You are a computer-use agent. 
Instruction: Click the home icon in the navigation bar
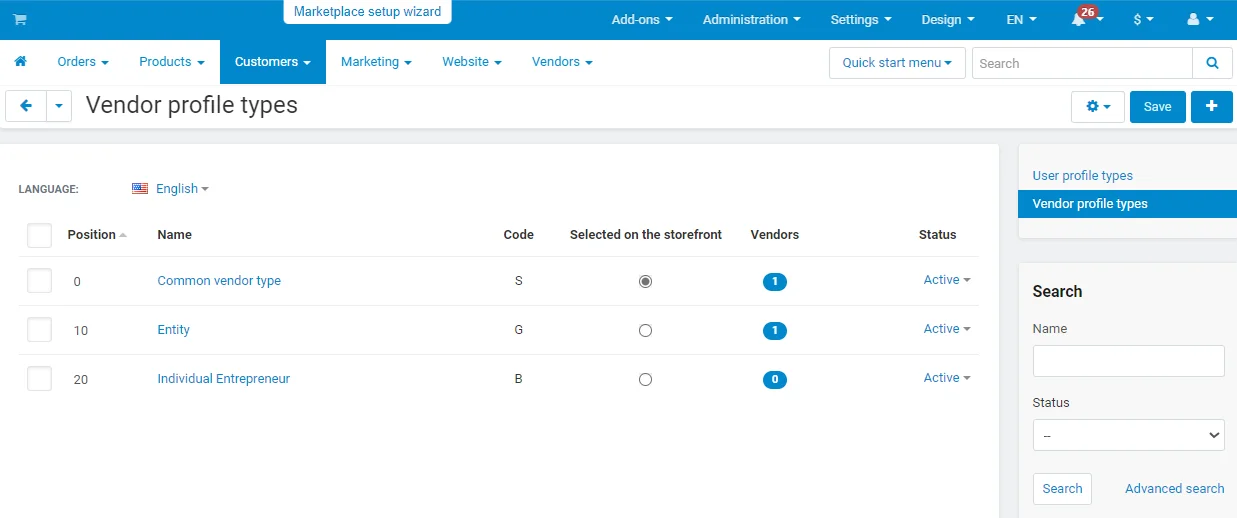pyautogui.click(x=20, y=62)
